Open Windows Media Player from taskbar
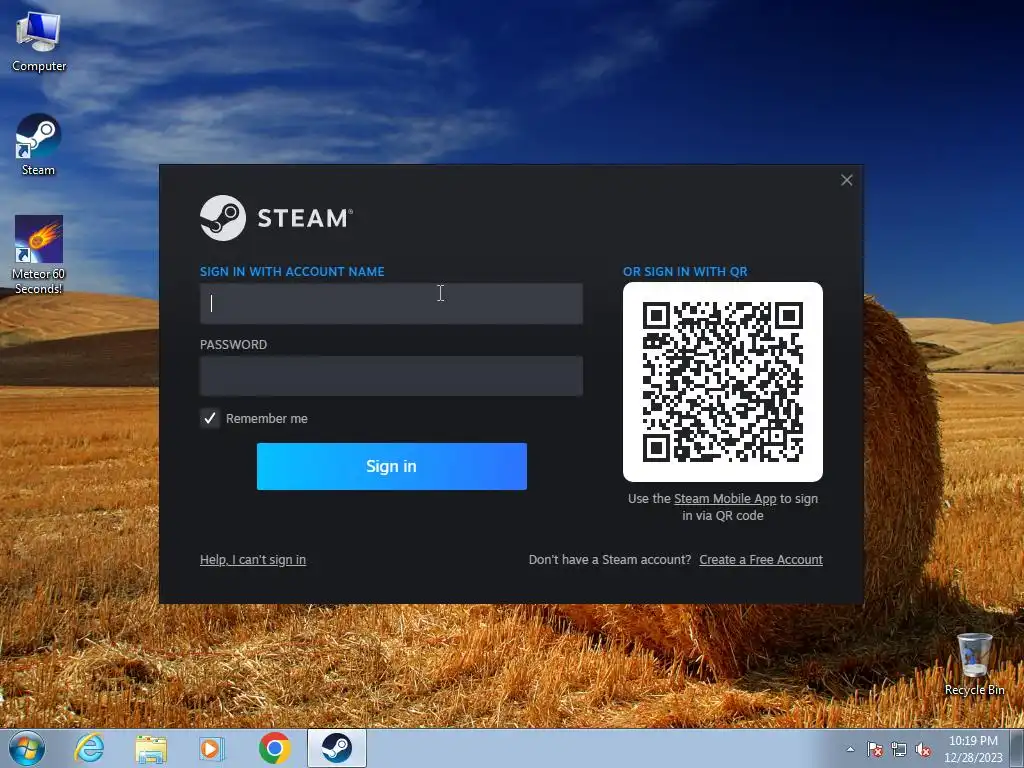Viewport: 1024px width, 768px height. coord(212,748)
